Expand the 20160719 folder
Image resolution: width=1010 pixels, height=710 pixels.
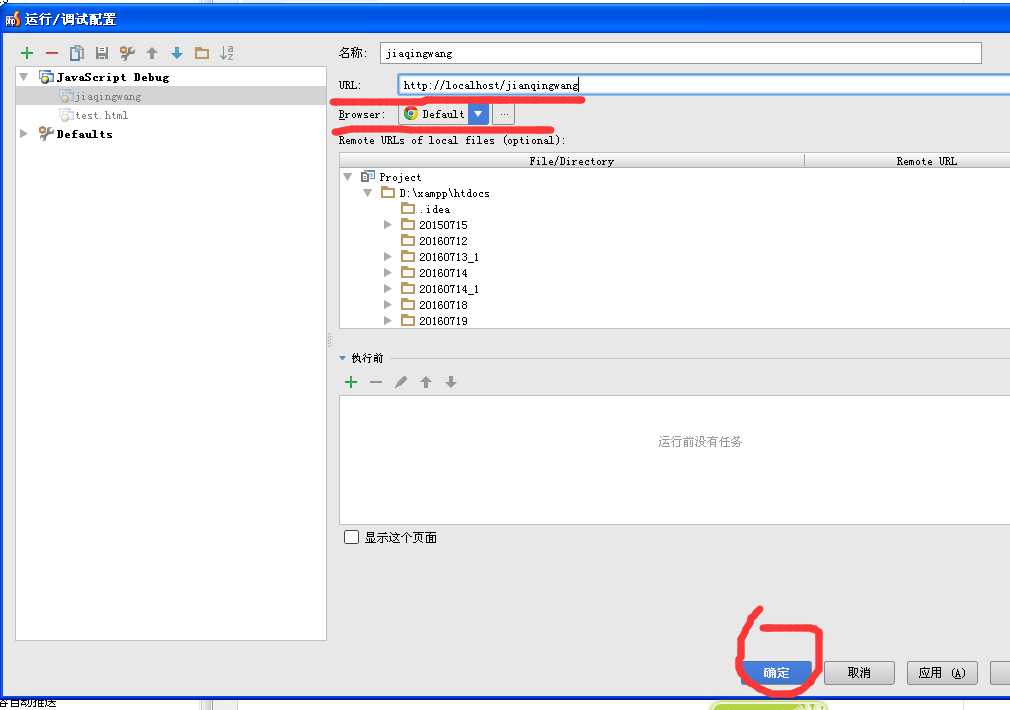point(388,320)
